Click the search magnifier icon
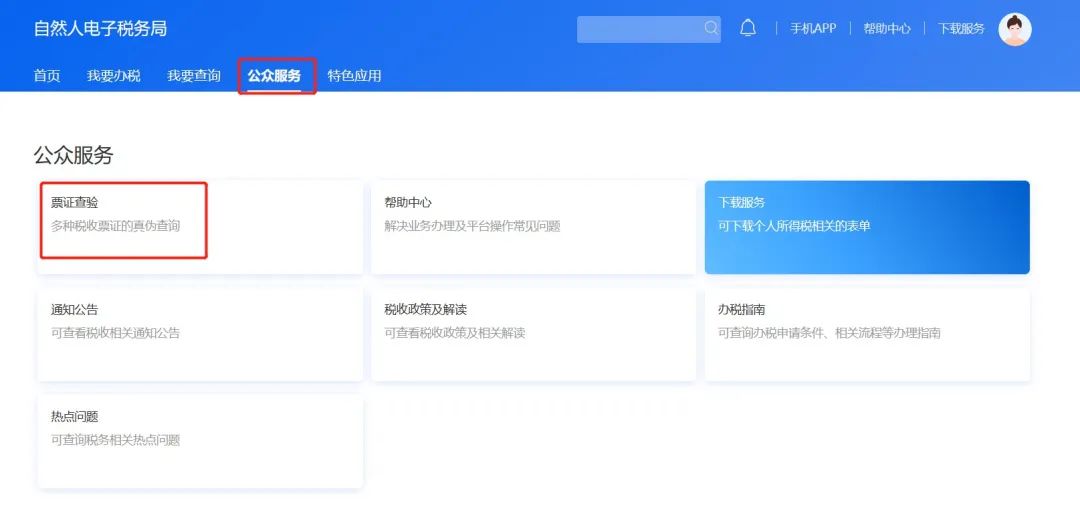The width and height of the screenshot is (1080, 505). 711,28
